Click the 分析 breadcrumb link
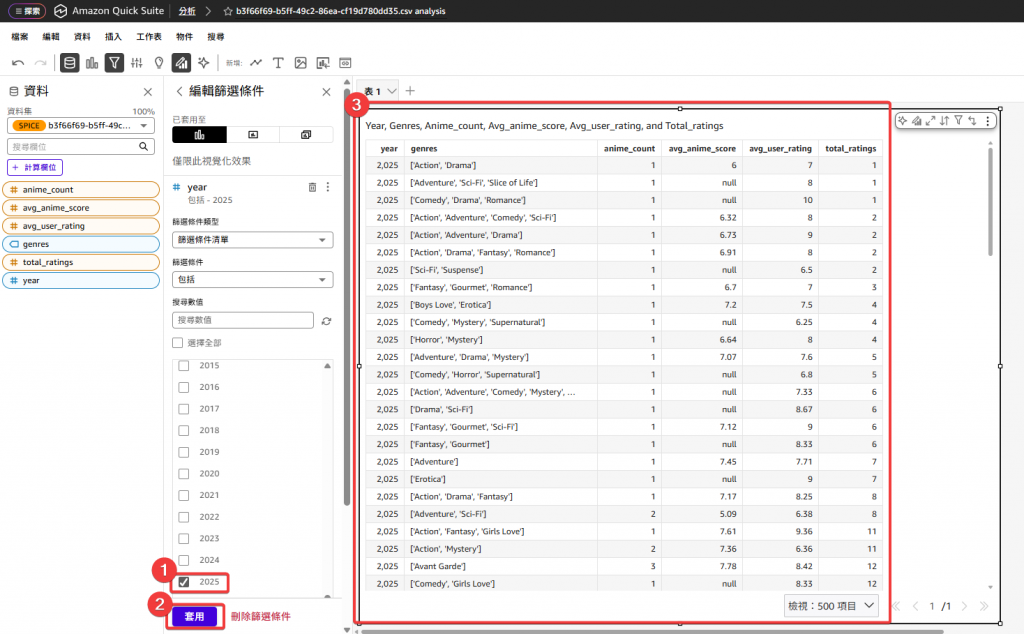 pyautogui.click(x=187, y=11)
